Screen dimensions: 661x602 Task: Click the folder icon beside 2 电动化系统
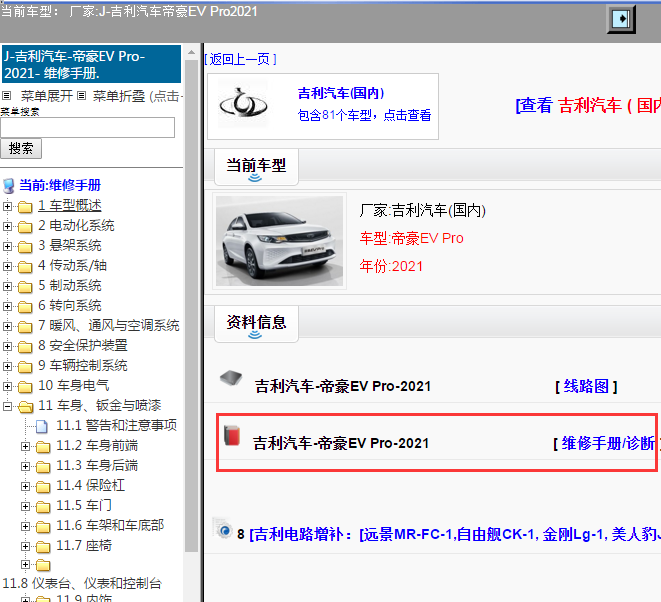pyautogui.click(x=25, y=226)
